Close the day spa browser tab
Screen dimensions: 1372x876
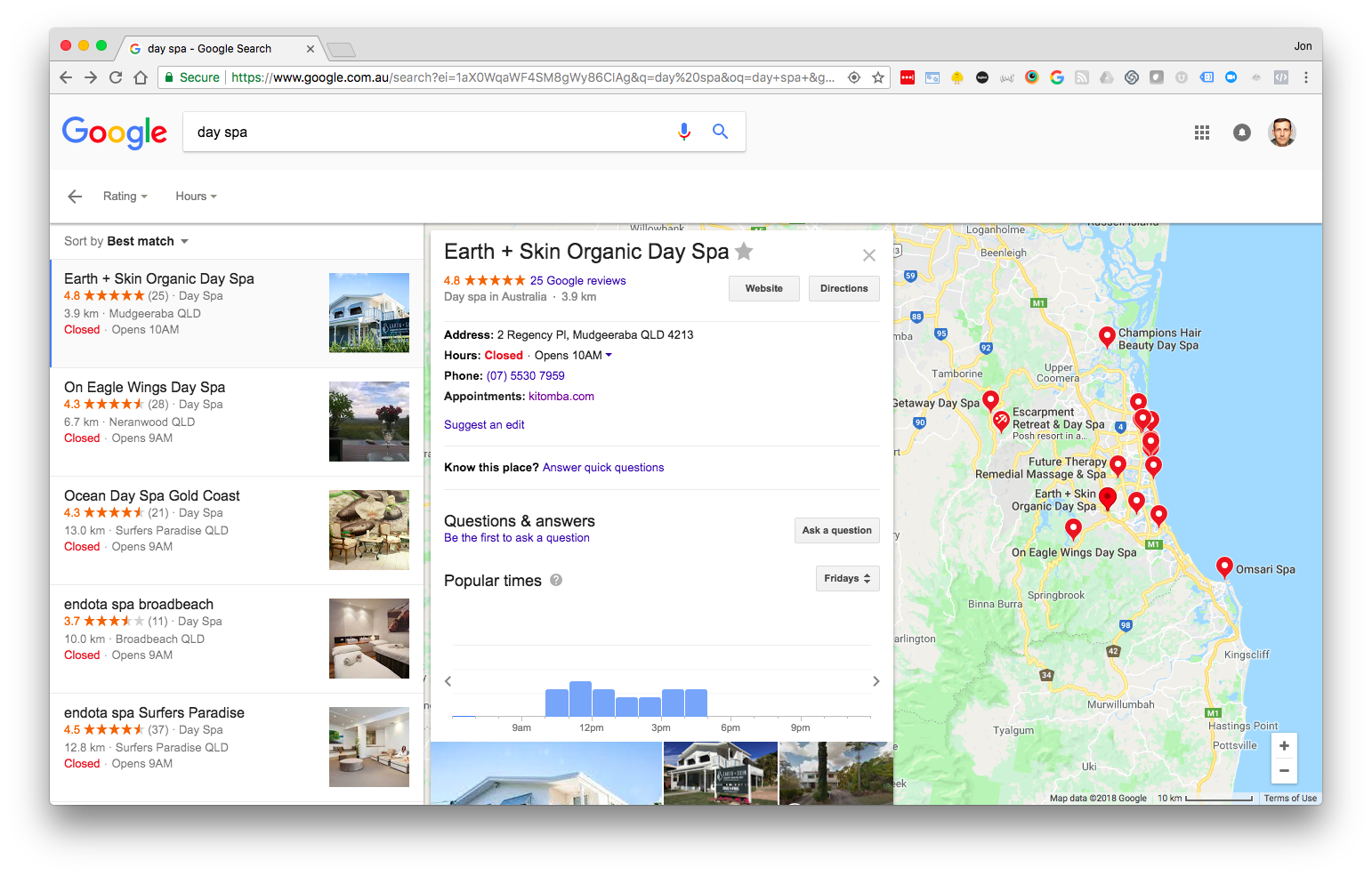click(311, 49)
